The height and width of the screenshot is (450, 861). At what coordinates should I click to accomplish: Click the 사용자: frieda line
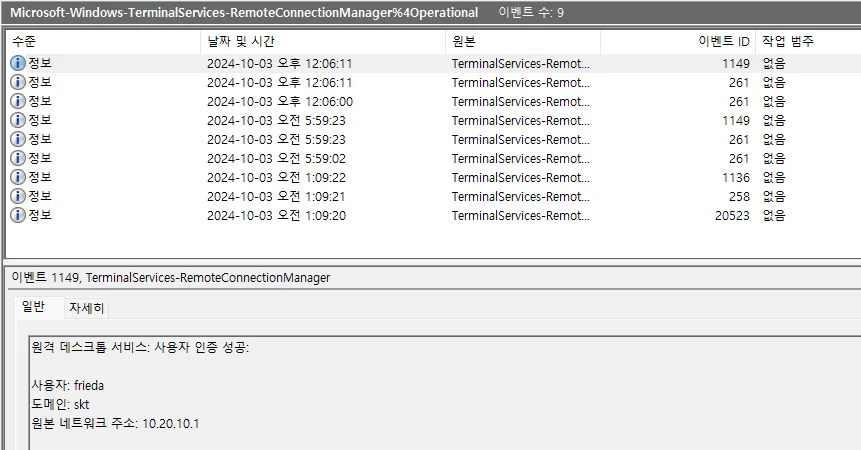(68, 386)
